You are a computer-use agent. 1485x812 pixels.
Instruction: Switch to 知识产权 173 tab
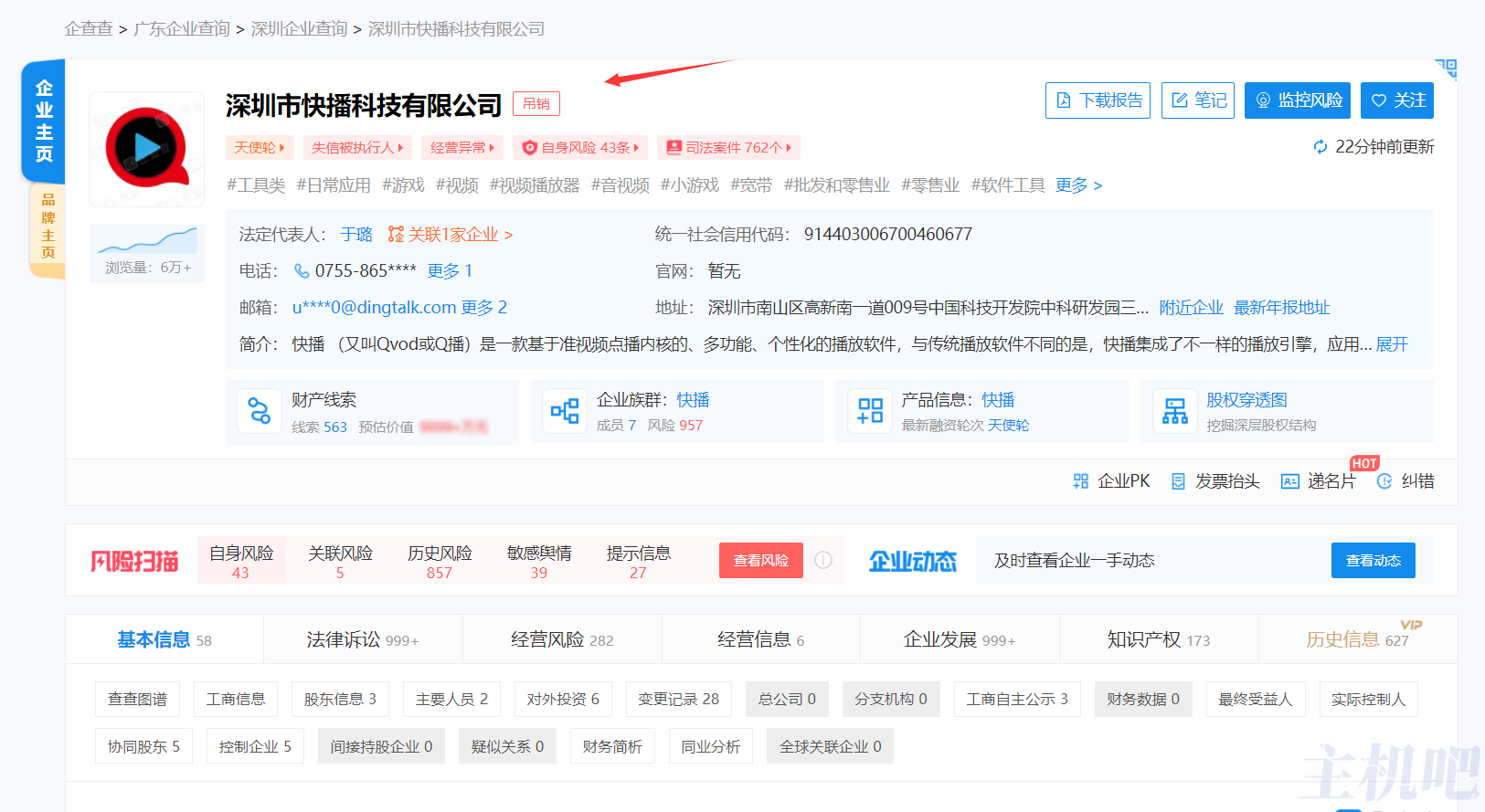[x=1159, y=639]
